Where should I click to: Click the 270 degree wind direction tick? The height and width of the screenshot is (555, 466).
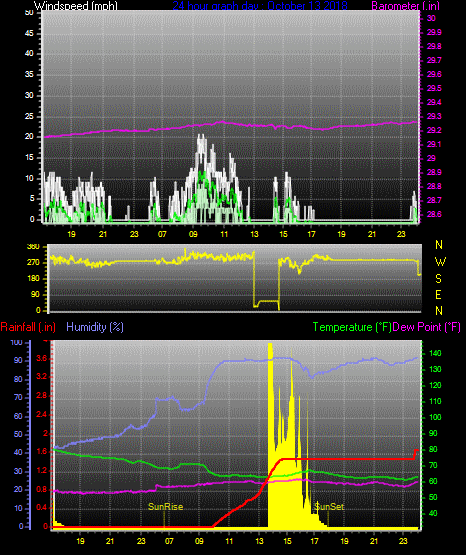point(33,263)
